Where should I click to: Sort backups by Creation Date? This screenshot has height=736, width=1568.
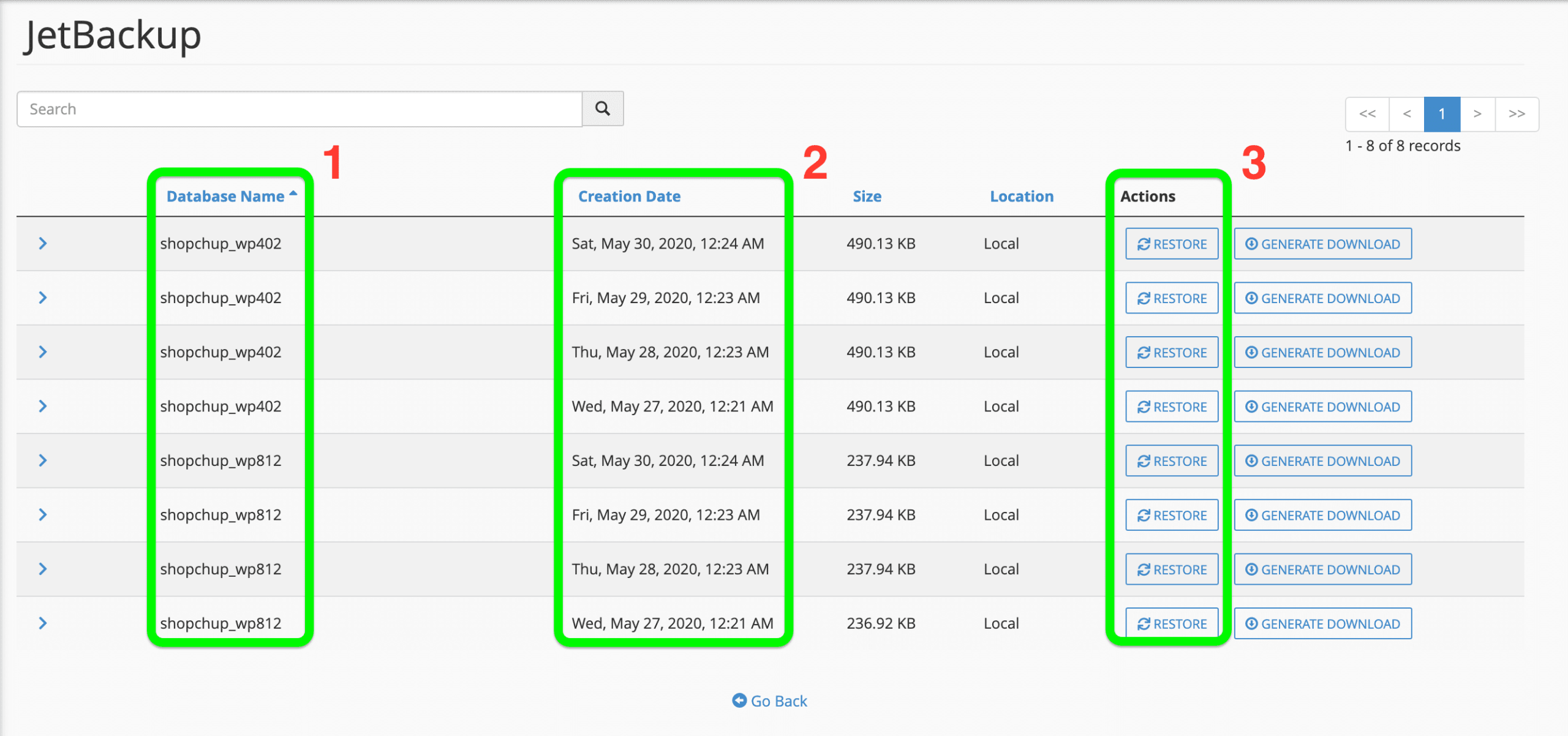point(629,196)
